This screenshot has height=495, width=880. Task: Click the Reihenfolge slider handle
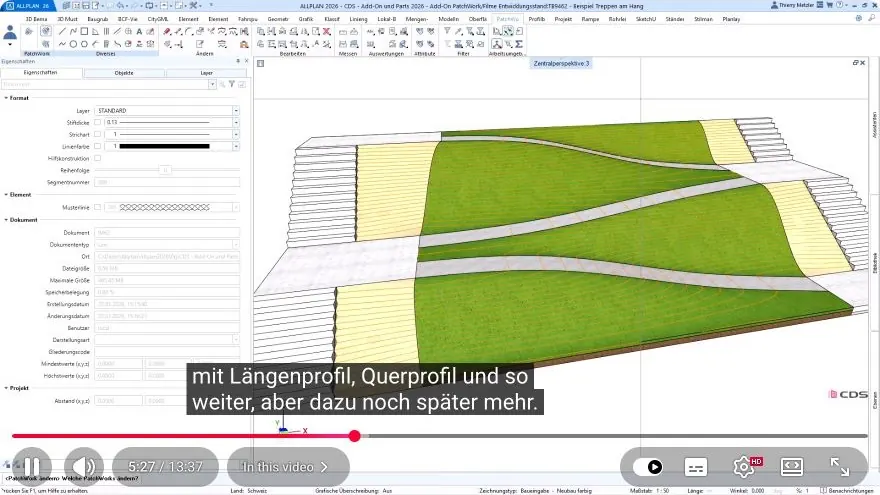[x=164, y=170]
